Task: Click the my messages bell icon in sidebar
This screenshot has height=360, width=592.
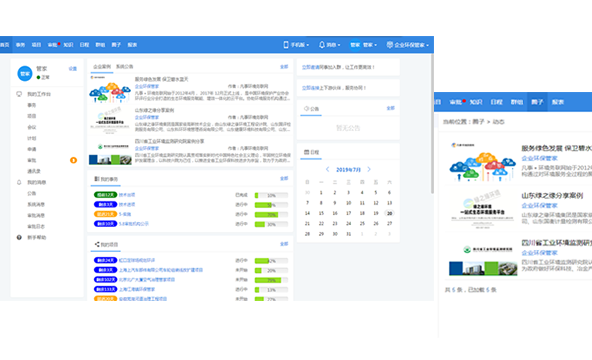Action: (19, 182)
